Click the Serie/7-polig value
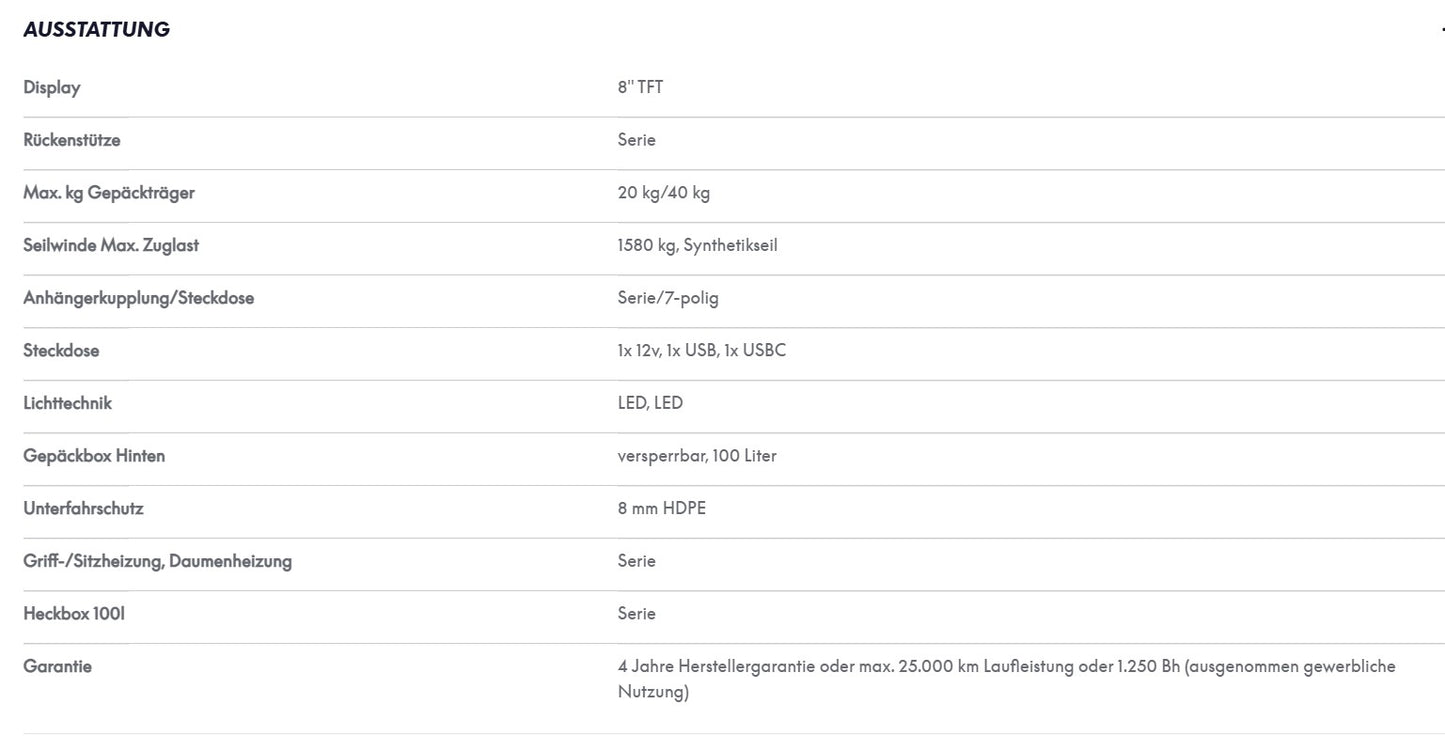The height and width of the screenshot is (751, 1445). [x=668, y=298]
